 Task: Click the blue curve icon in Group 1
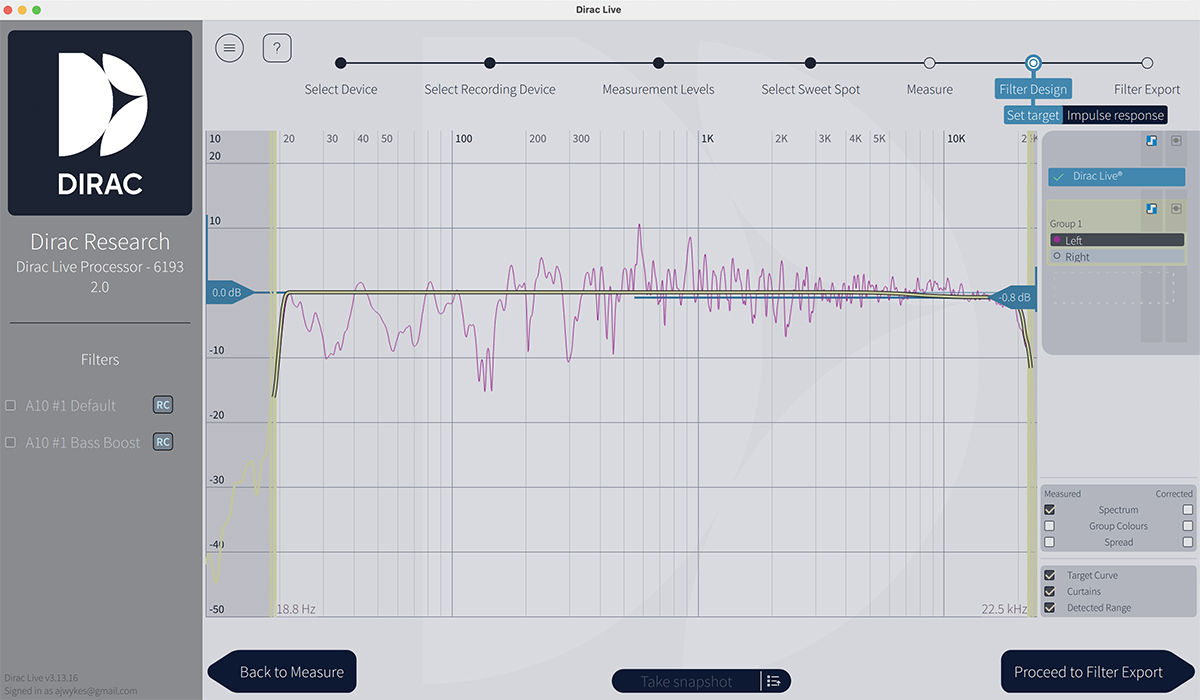1152,209
